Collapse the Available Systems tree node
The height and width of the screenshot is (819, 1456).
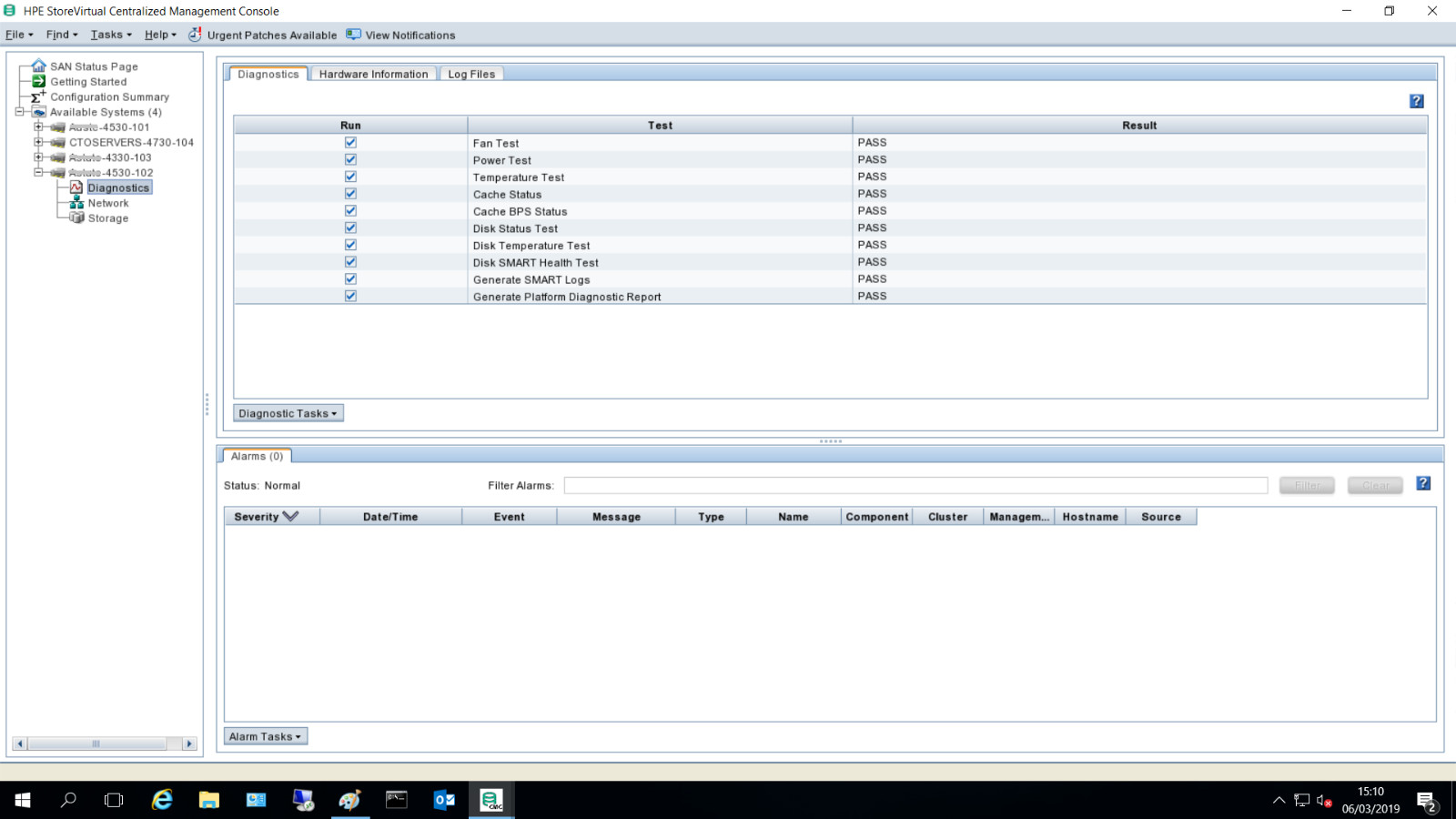click(x=19, y=112)
